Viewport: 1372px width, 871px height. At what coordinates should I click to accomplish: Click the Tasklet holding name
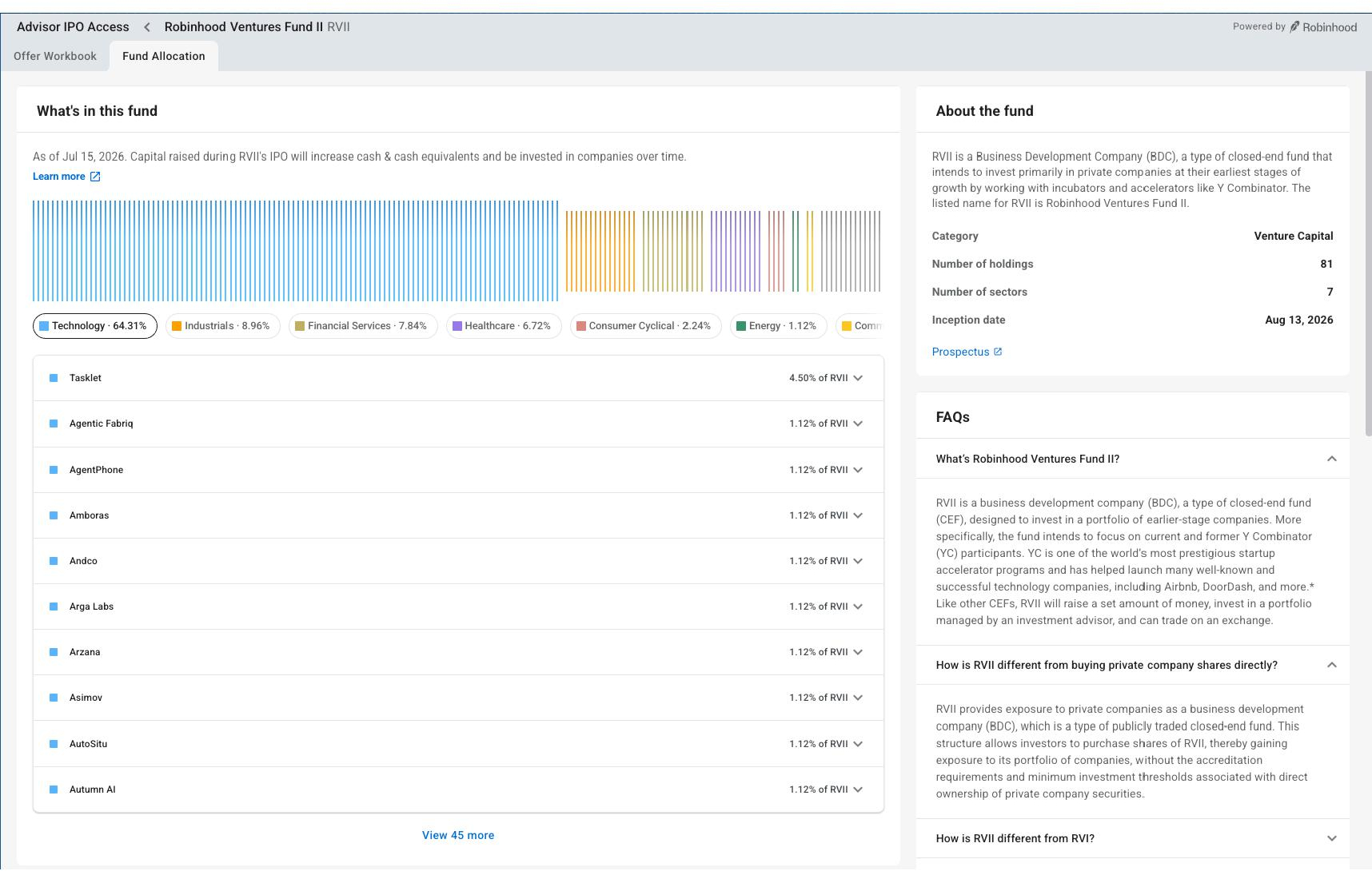coord(86,378)
